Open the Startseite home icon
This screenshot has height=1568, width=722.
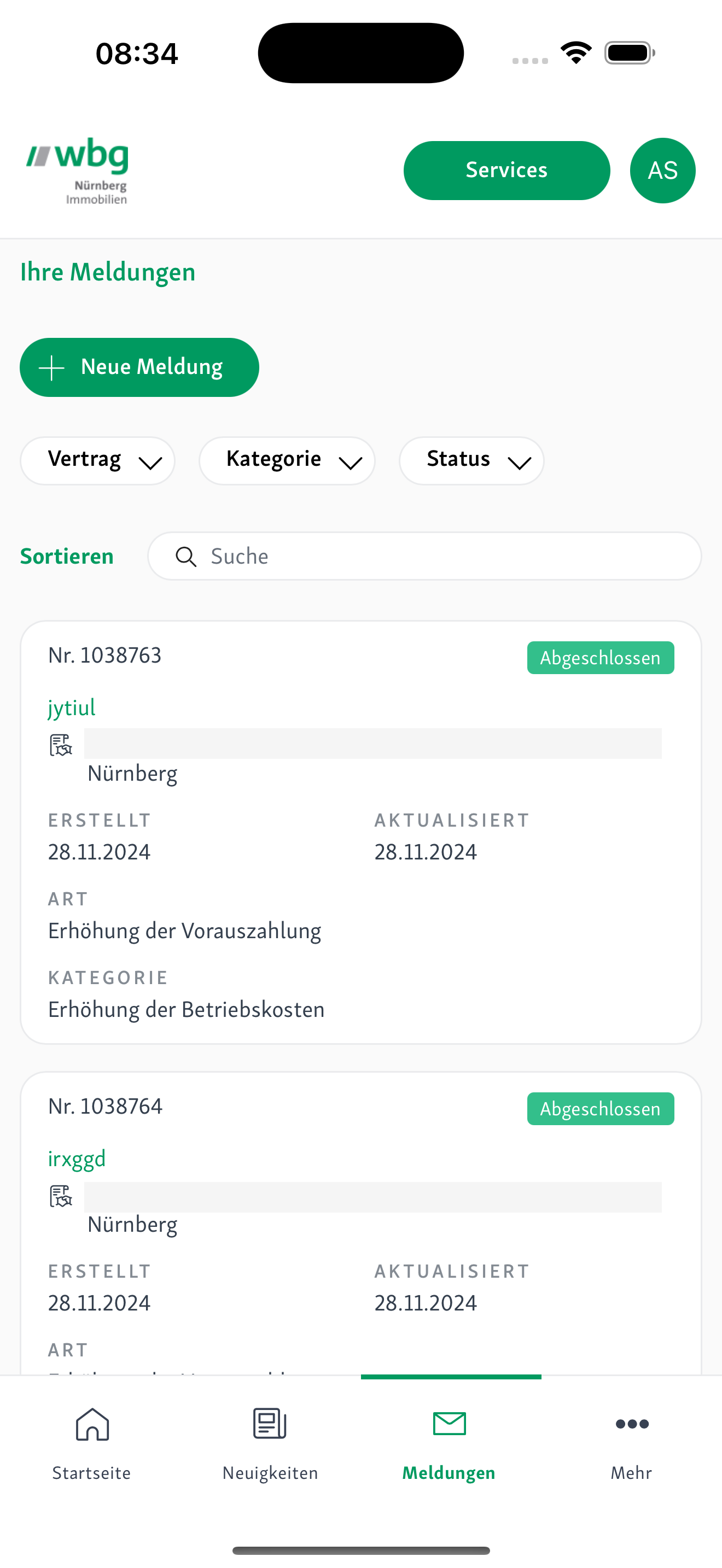click(x=92, y=1424)
